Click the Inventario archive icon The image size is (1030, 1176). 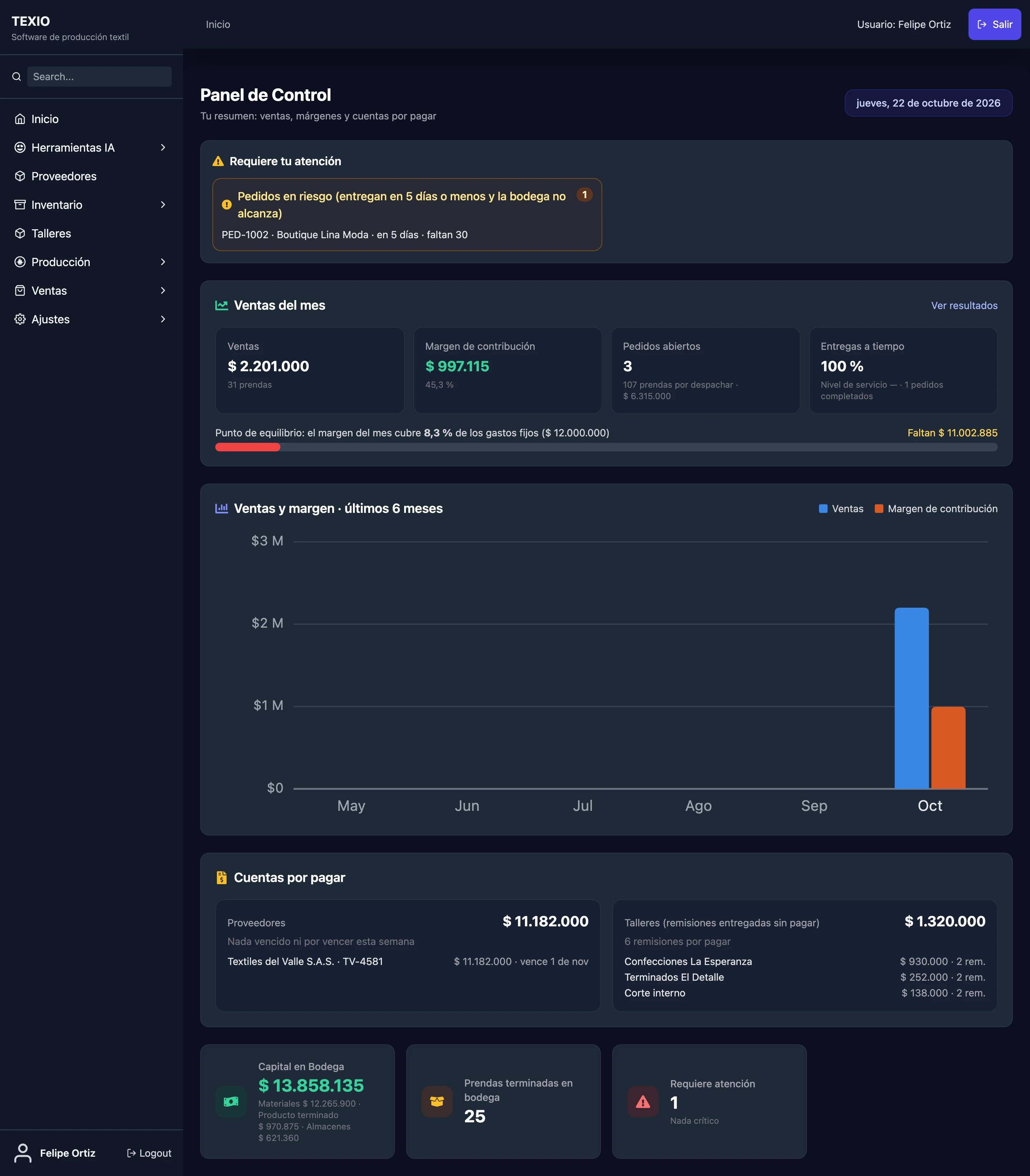point(20,205)
